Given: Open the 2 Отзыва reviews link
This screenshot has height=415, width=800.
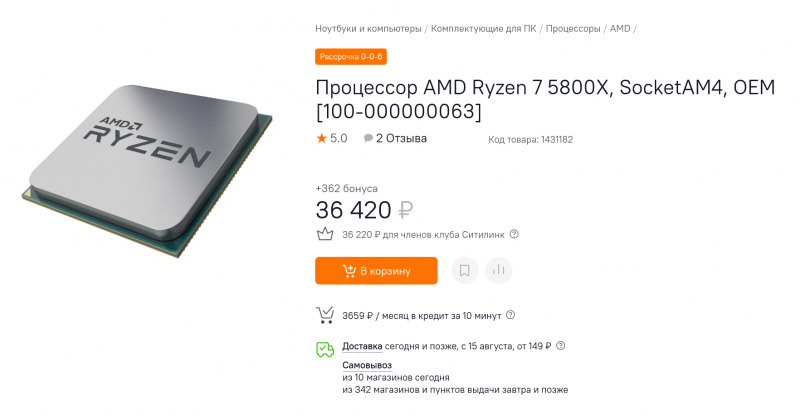Looking at the screenshot, I should (401, 138).
